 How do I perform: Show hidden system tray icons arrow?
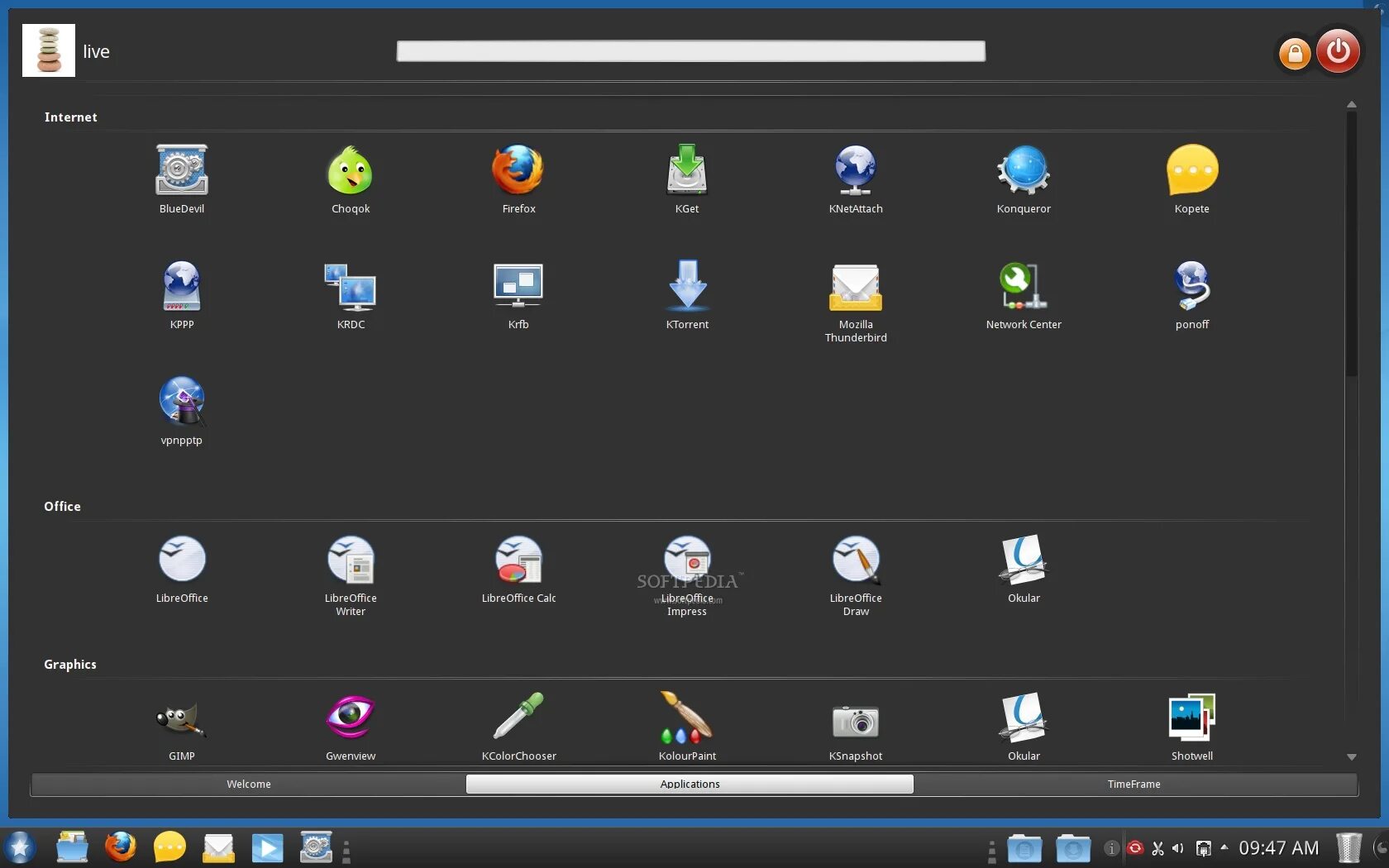pyautogui.click(x=1224, y=847)
